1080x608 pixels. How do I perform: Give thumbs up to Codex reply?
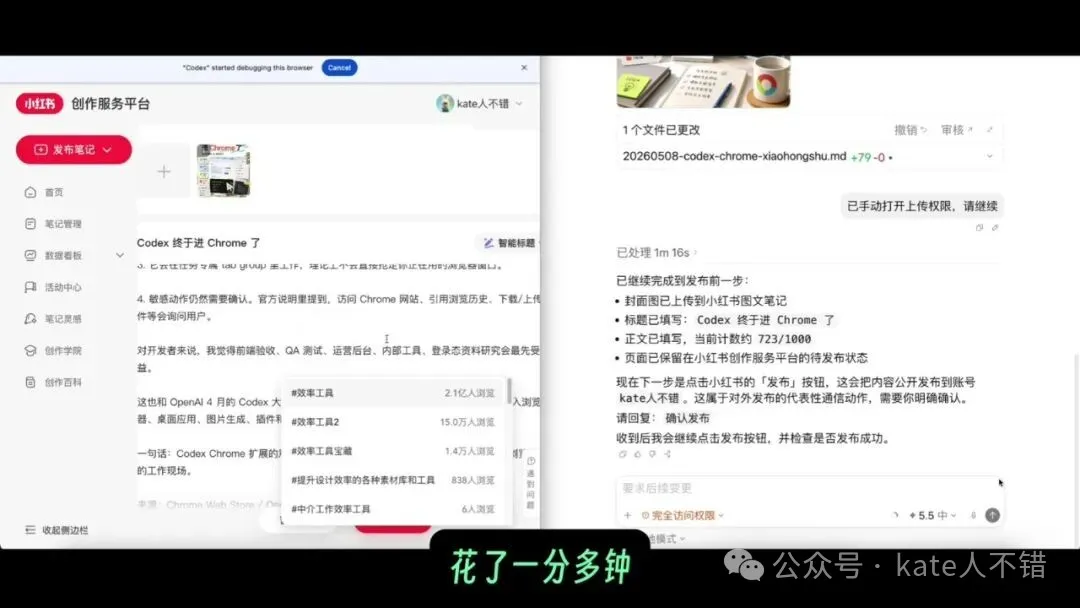pos(638,454)
